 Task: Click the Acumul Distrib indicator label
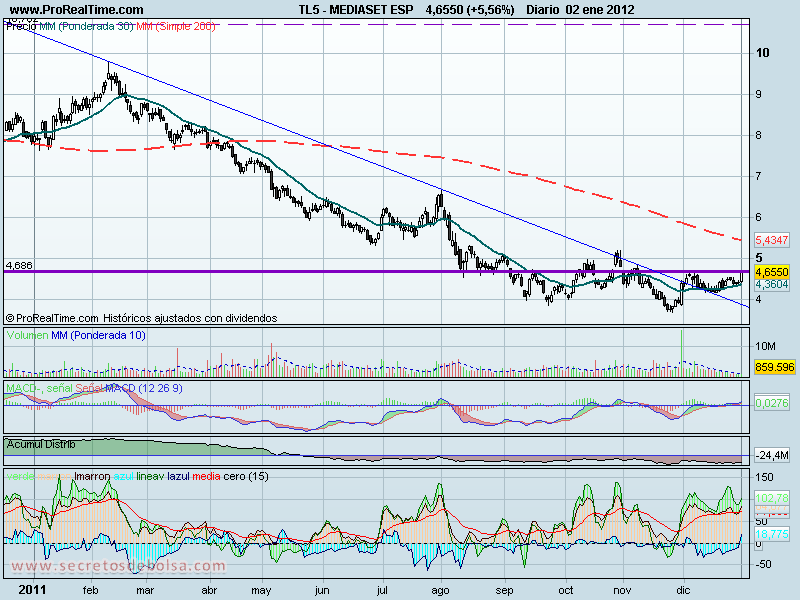click(x=41, y=444)
